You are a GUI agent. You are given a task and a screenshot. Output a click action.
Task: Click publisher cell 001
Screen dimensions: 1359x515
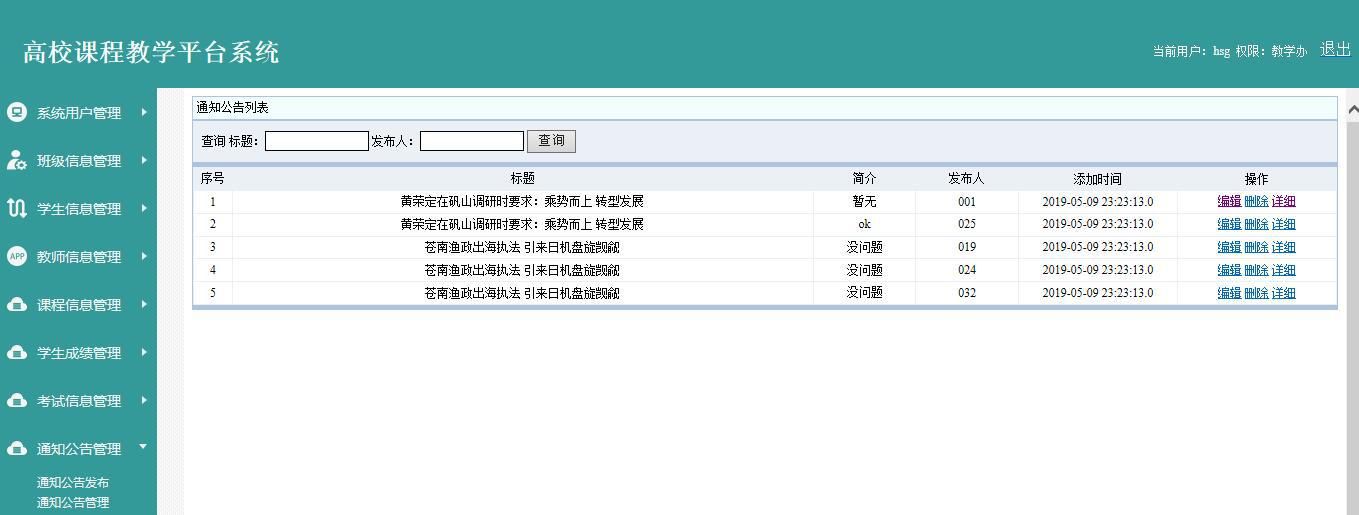click(966, 201)
